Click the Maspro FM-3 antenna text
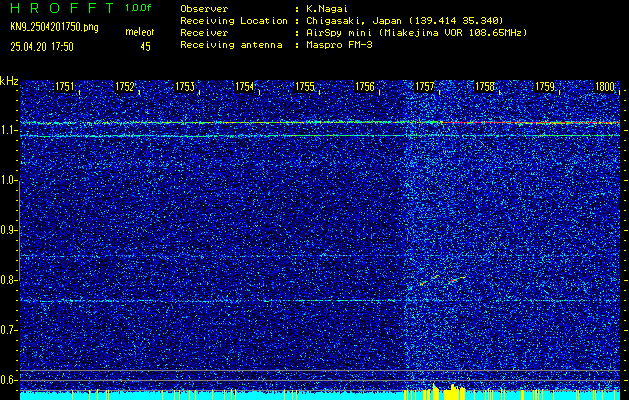The height and width of the screenshot is (400, 629). (338, 45)
